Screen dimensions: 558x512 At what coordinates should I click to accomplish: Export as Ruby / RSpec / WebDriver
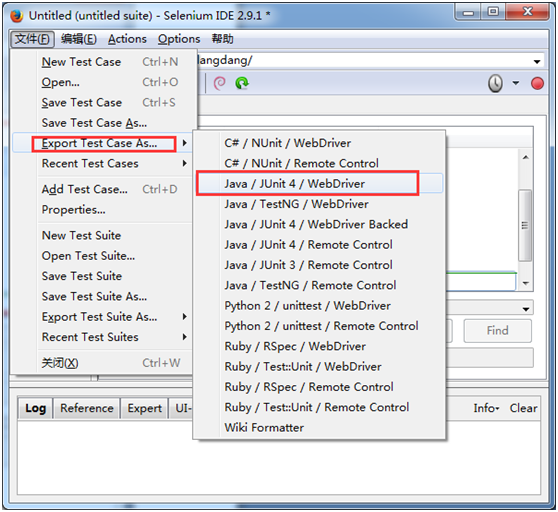319,346
